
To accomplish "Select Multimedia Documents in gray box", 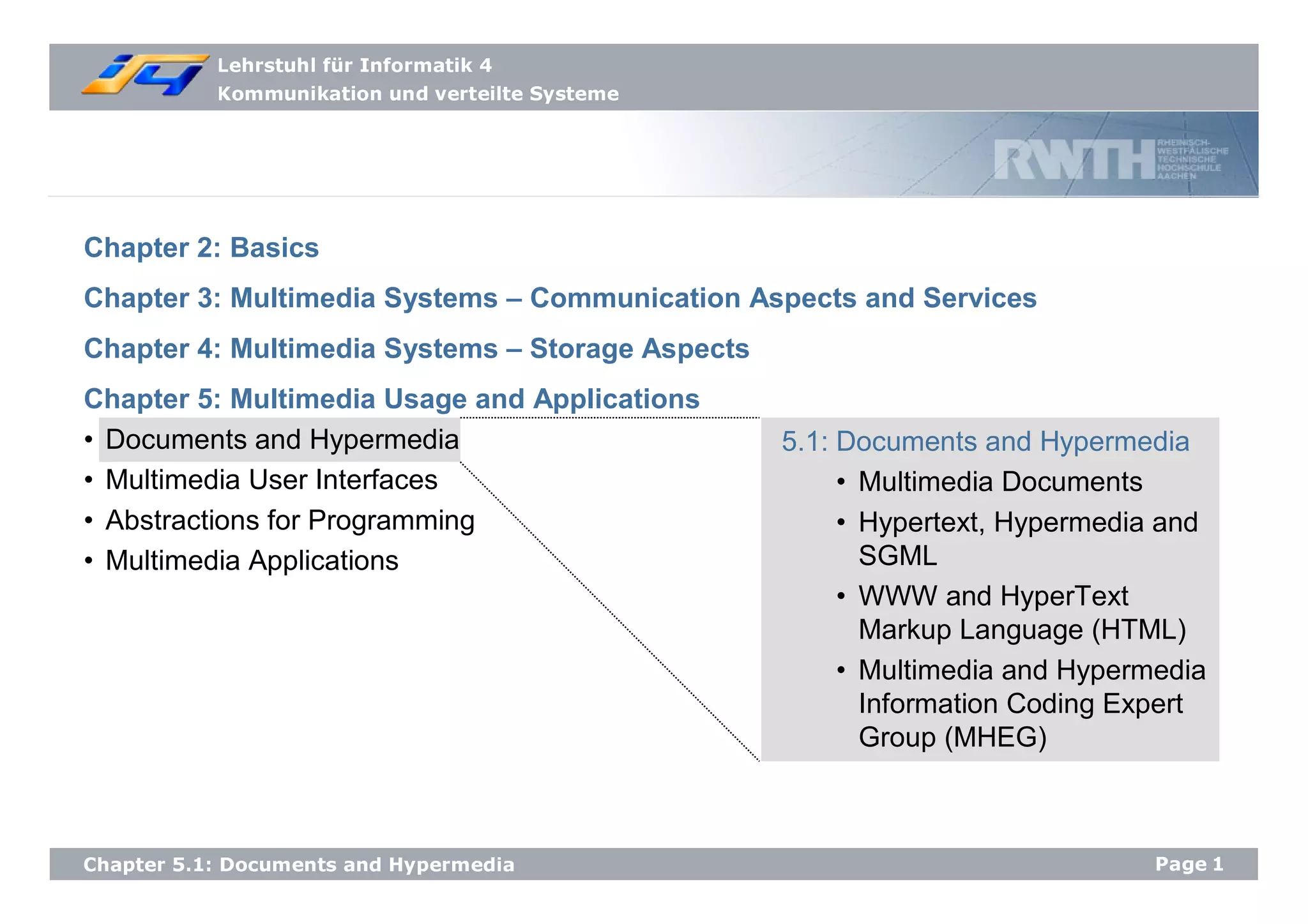I will coord(1000,482).
